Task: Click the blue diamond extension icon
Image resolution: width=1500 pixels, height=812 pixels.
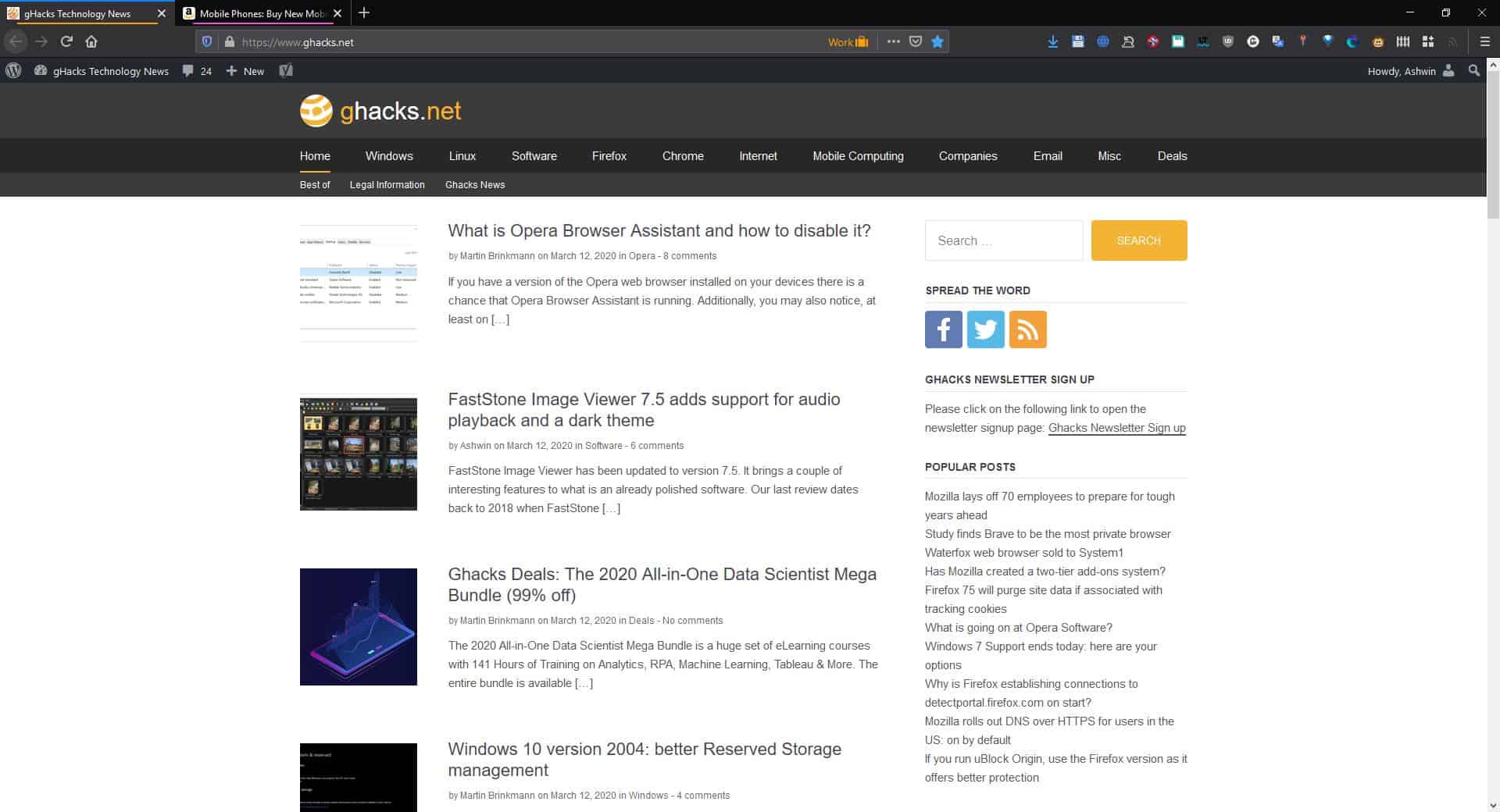Action: (x=1328, y=42)
